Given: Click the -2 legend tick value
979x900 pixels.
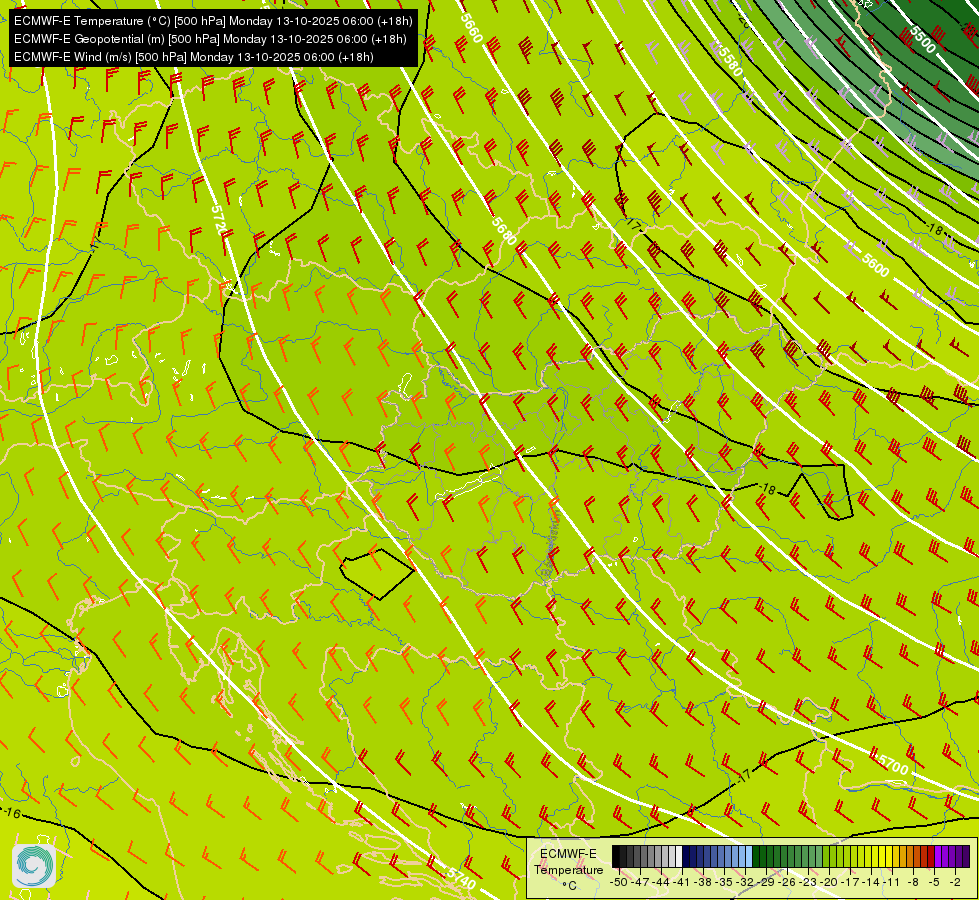Looking at the screenshot, I should [955, 882].
